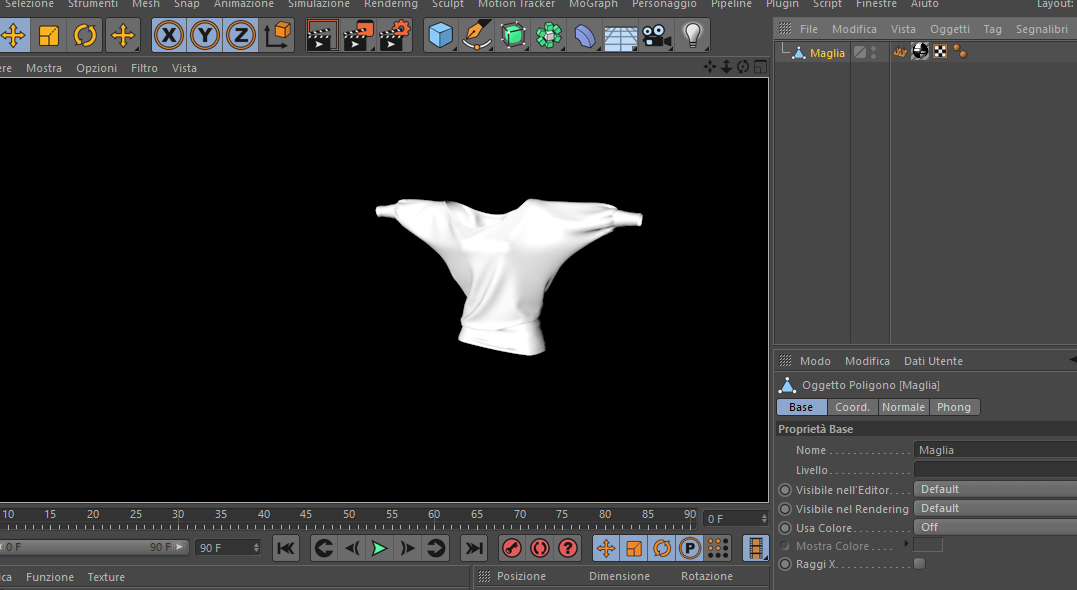Enable the Raggi X checkbox
Image resolution: width=1077 pixels, height=590 pixels.
click(x=919, y=564)
